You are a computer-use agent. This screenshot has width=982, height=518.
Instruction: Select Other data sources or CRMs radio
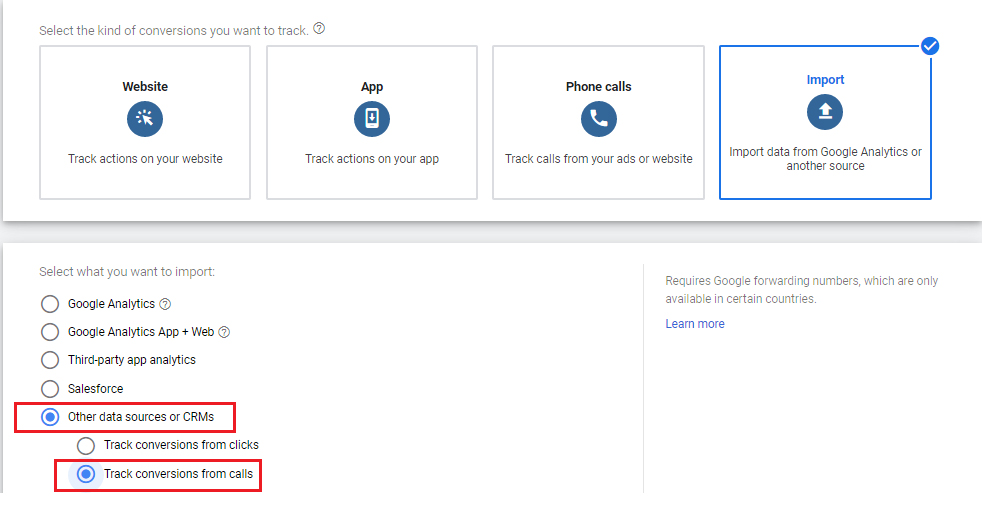[x=50, y=417]
